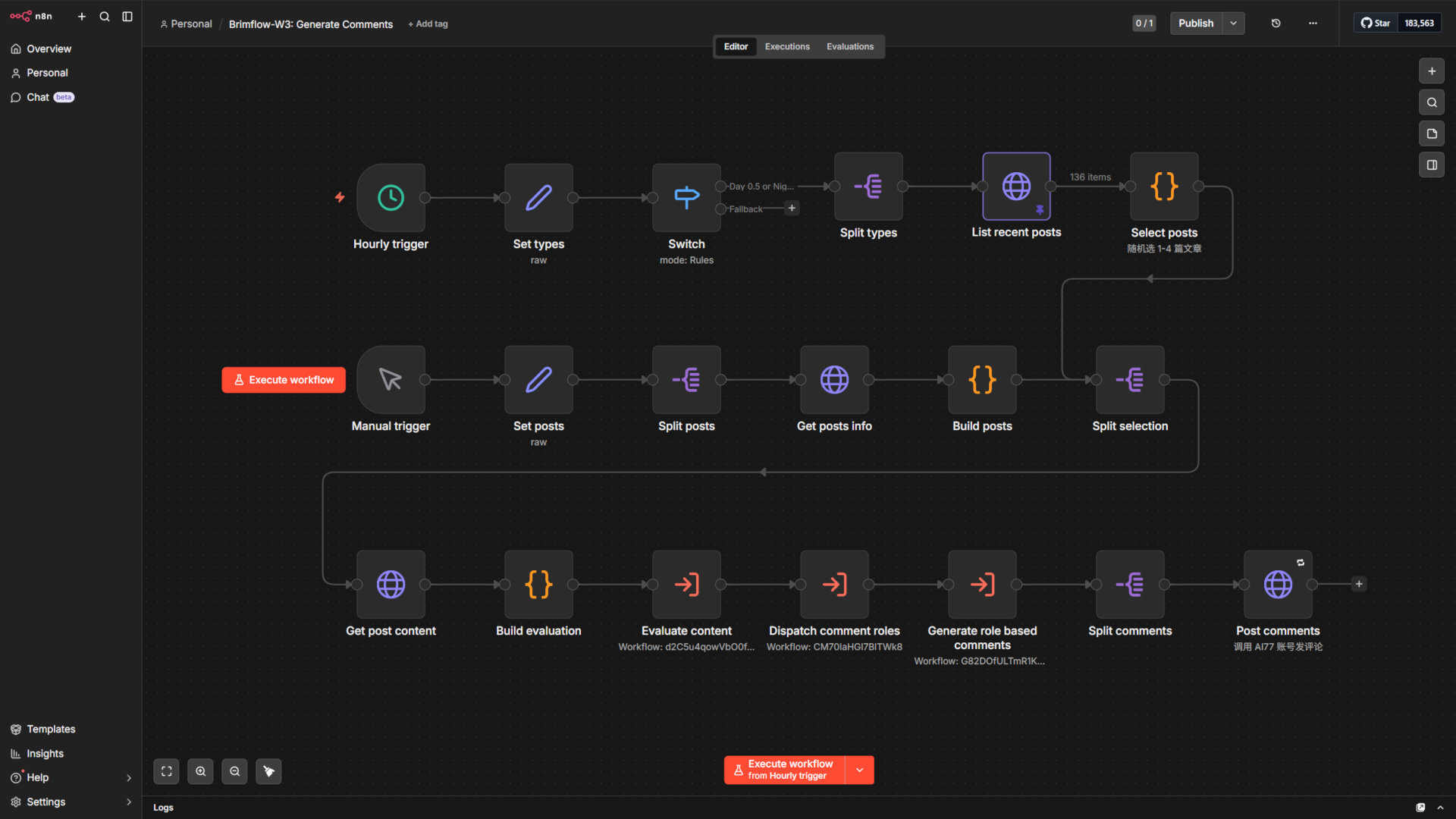
Task: Click the Publish button
Action: 1195,24
